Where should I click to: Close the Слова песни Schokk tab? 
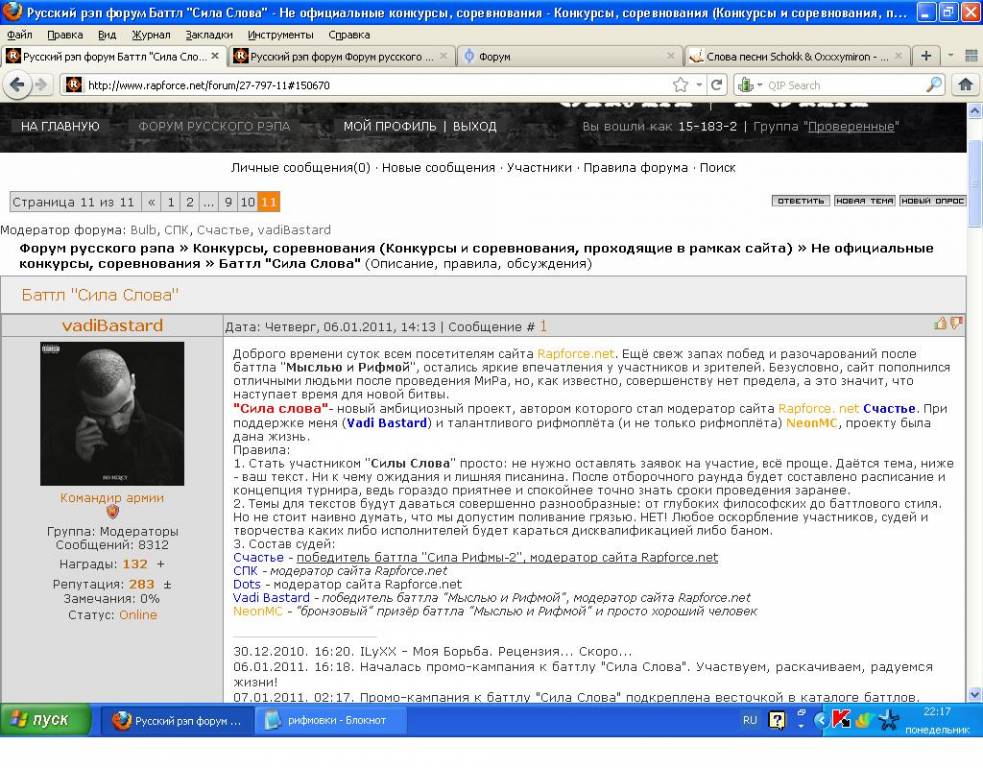[898, 56]
